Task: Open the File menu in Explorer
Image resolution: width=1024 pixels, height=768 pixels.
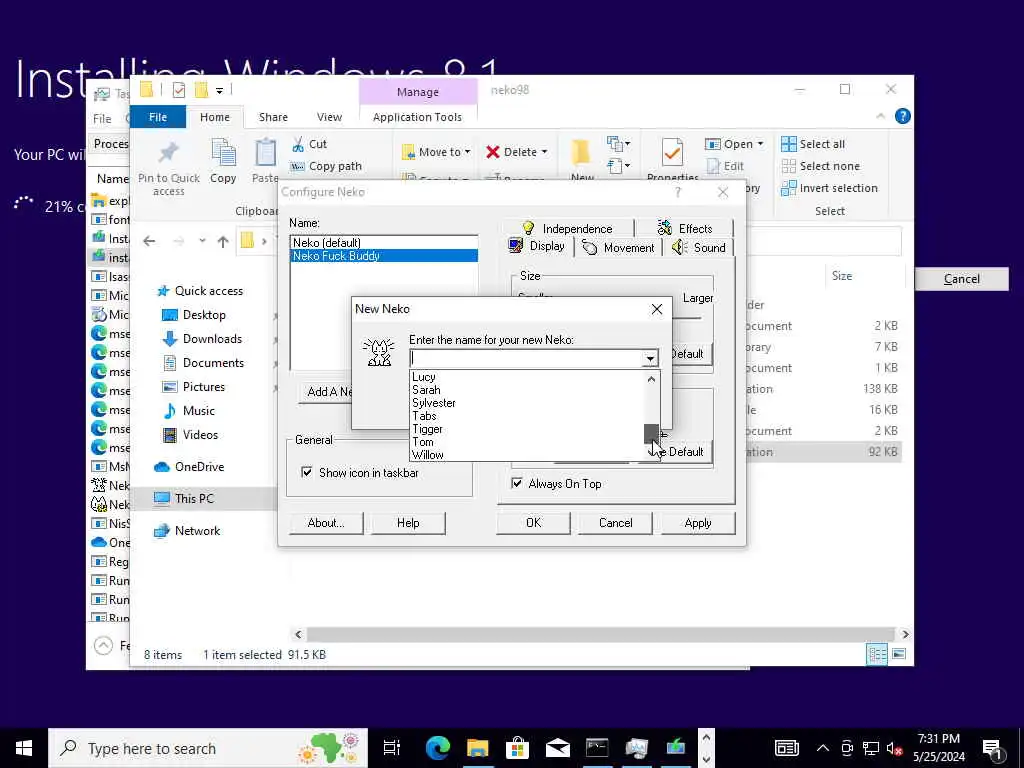Action: coord(158,117)
